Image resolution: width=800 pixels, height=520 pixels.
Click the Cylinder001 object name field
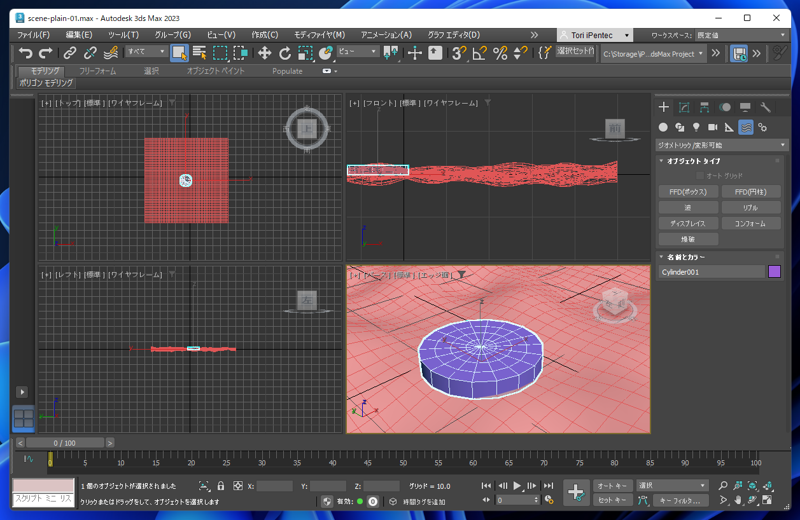(712, 272)
